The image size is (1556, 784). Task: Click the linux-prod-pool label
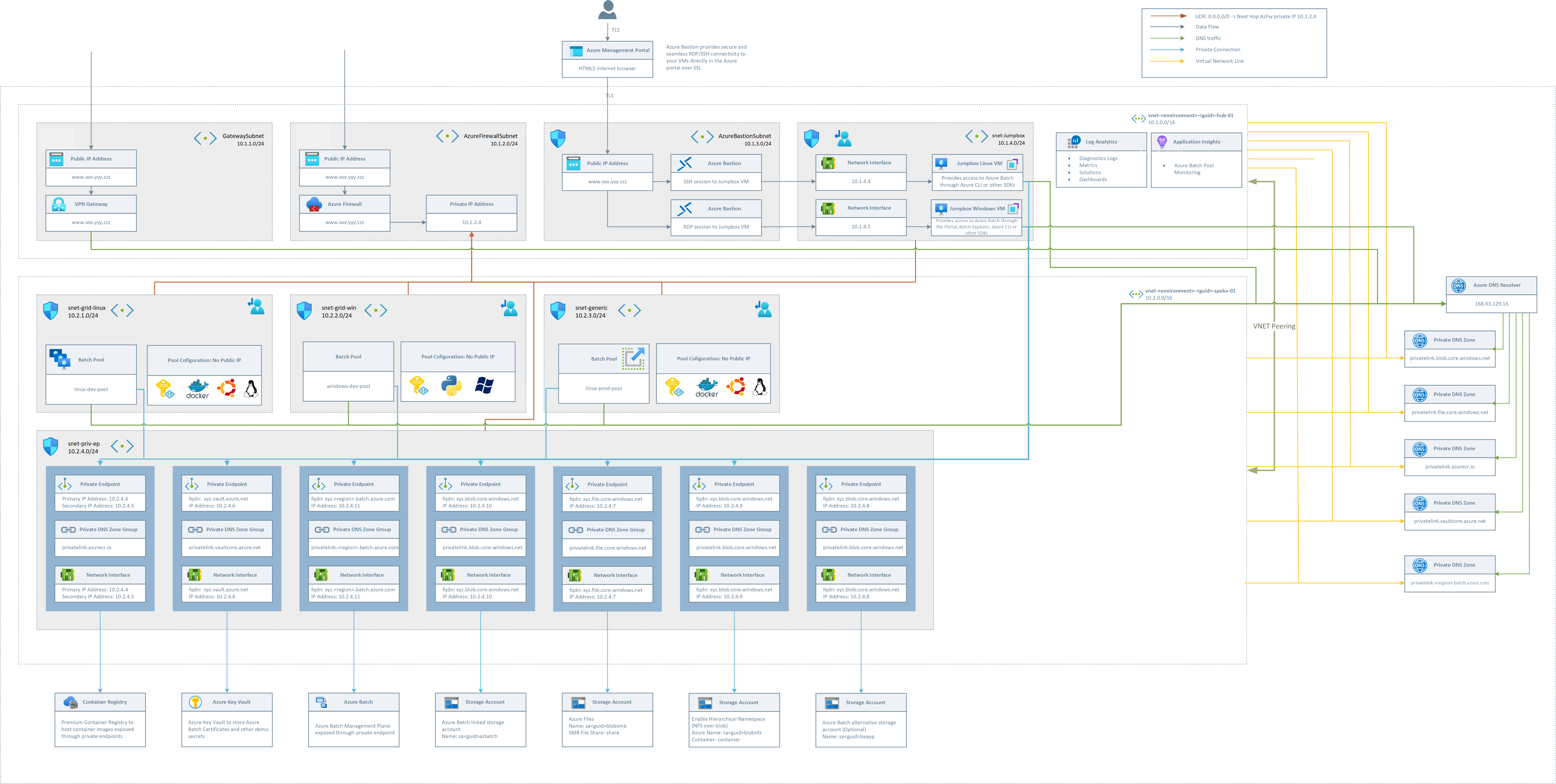[603, 388]
